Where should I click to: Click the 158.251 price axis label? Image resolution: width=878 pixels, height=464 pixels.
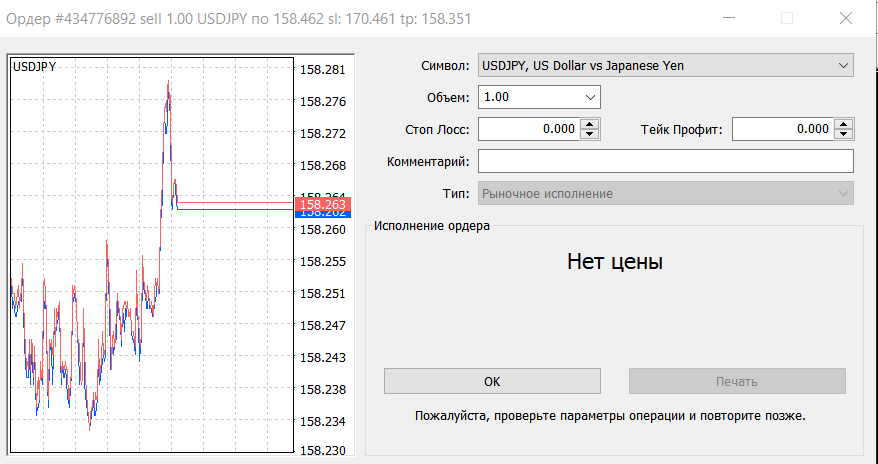[323, 293]
